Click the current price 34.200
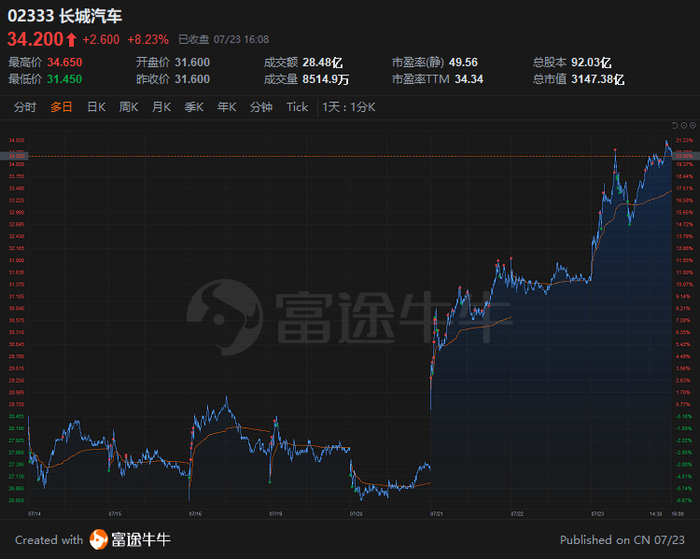 click(x=36, y=39)
